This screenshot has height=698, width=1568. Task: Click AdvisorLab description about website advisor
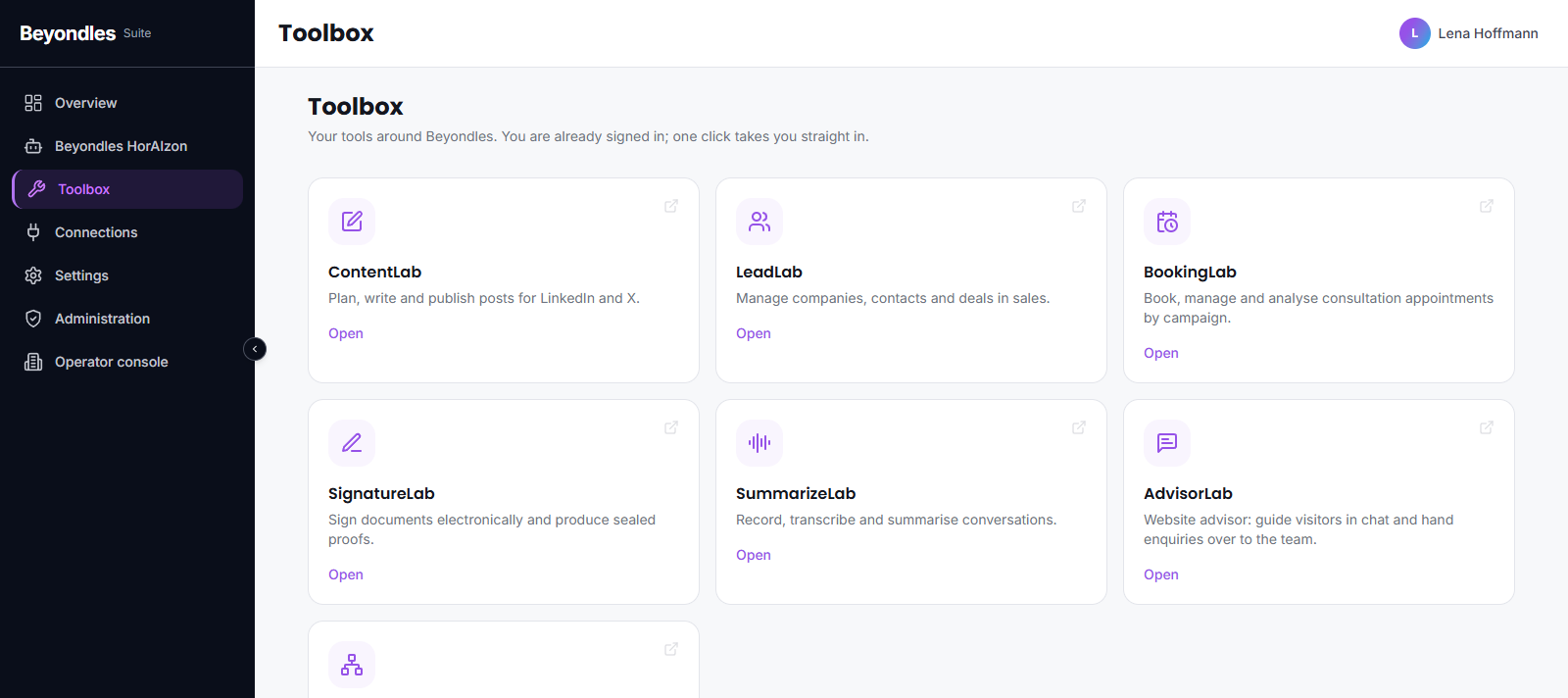[1298, 529]
